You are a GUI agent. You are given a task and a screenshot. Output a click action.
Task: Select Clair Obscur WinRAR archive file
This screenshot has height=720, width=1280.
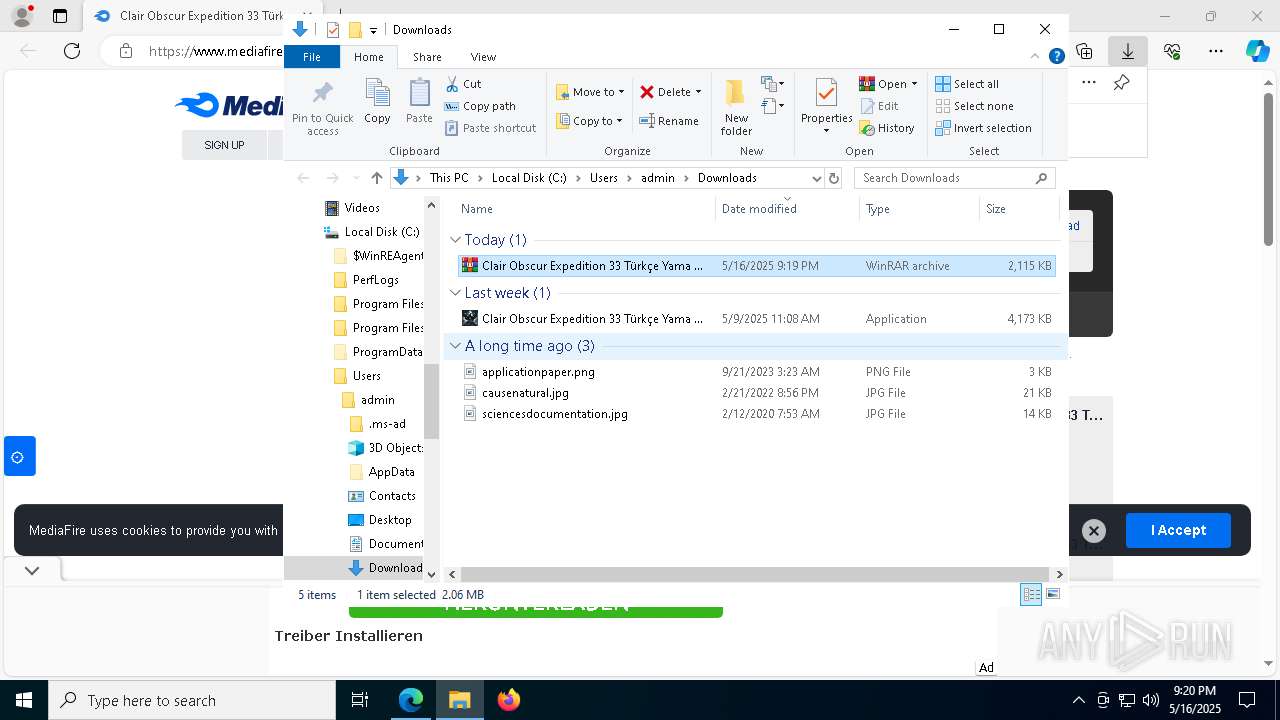(x=756, y=266)
